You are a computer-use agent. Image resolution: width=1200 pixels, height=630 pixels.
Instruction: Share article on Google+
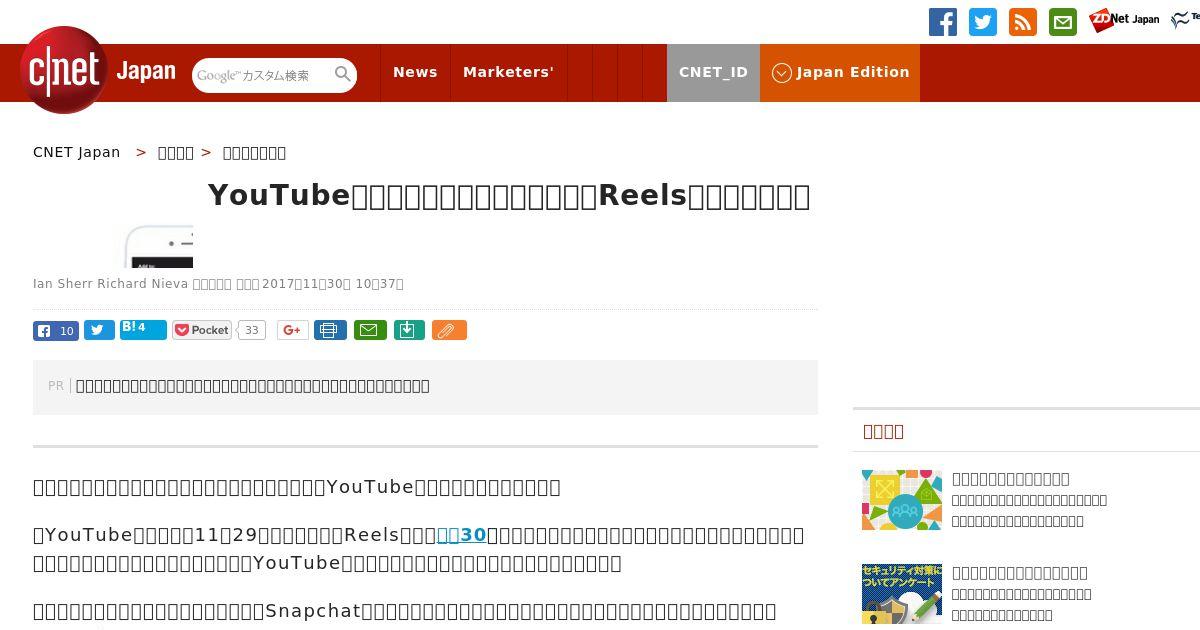(293, 330)
